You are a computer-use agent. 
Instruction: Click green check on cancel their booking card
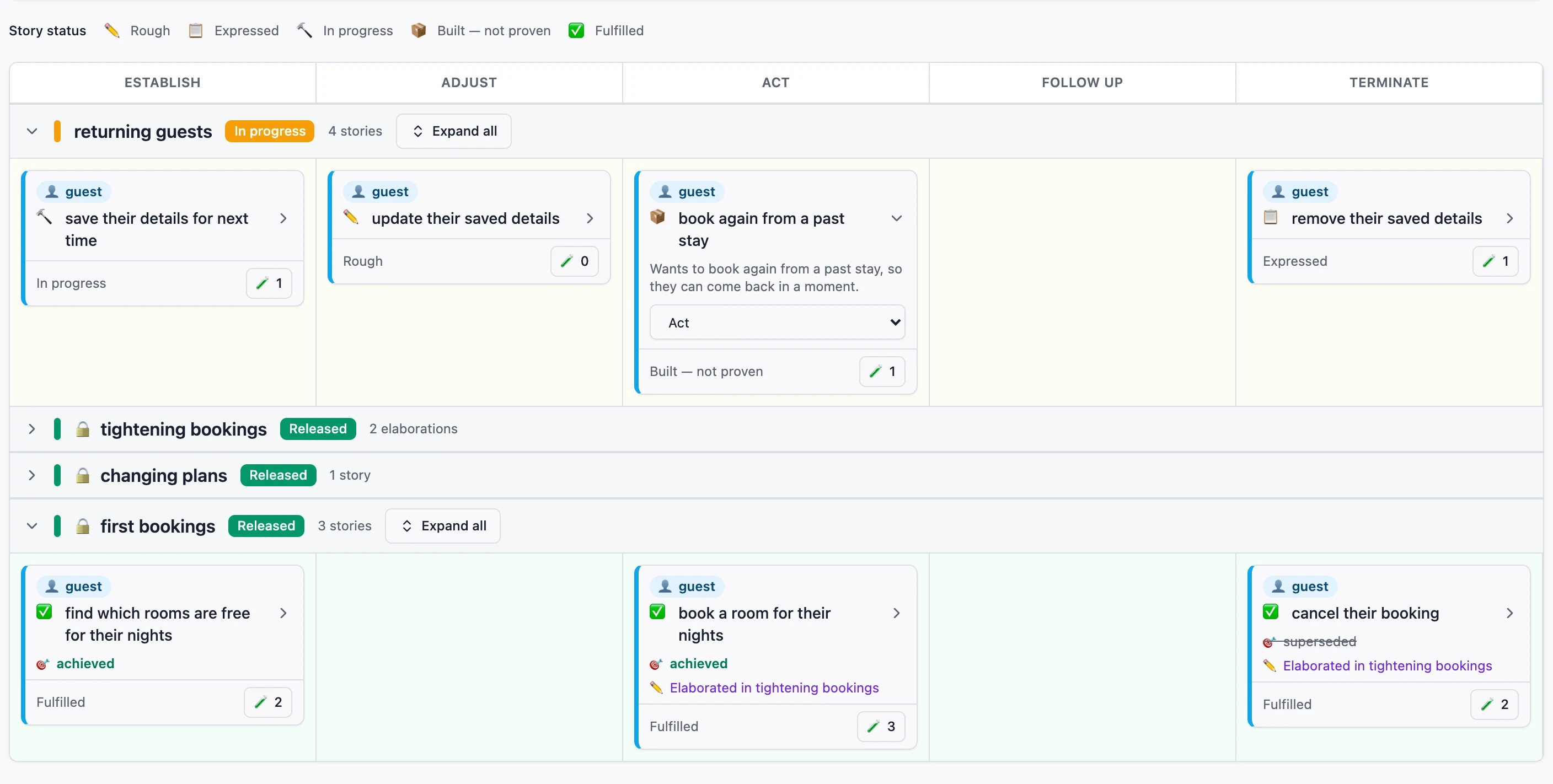(1271, 612)
